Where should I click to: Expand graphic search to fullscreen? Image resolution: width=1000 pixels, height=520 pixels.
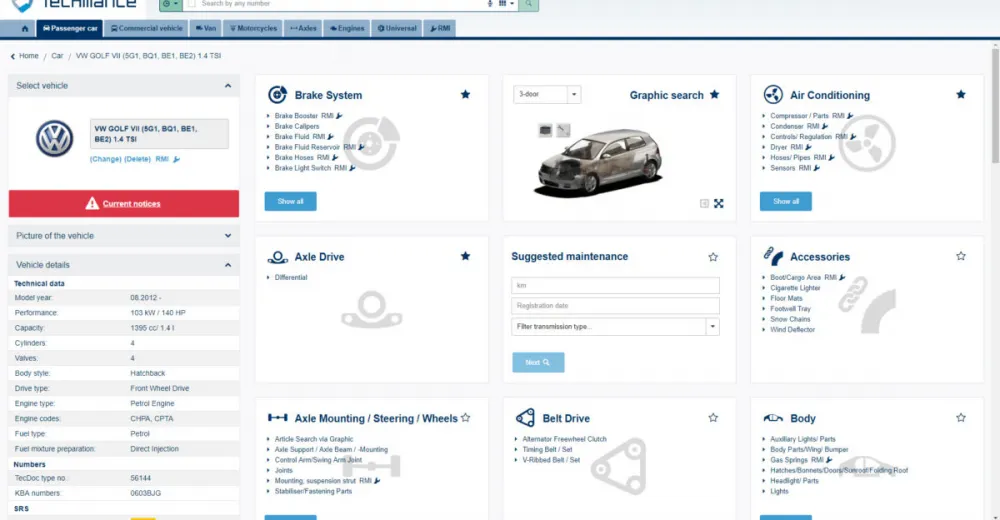[x=719, y=204]
